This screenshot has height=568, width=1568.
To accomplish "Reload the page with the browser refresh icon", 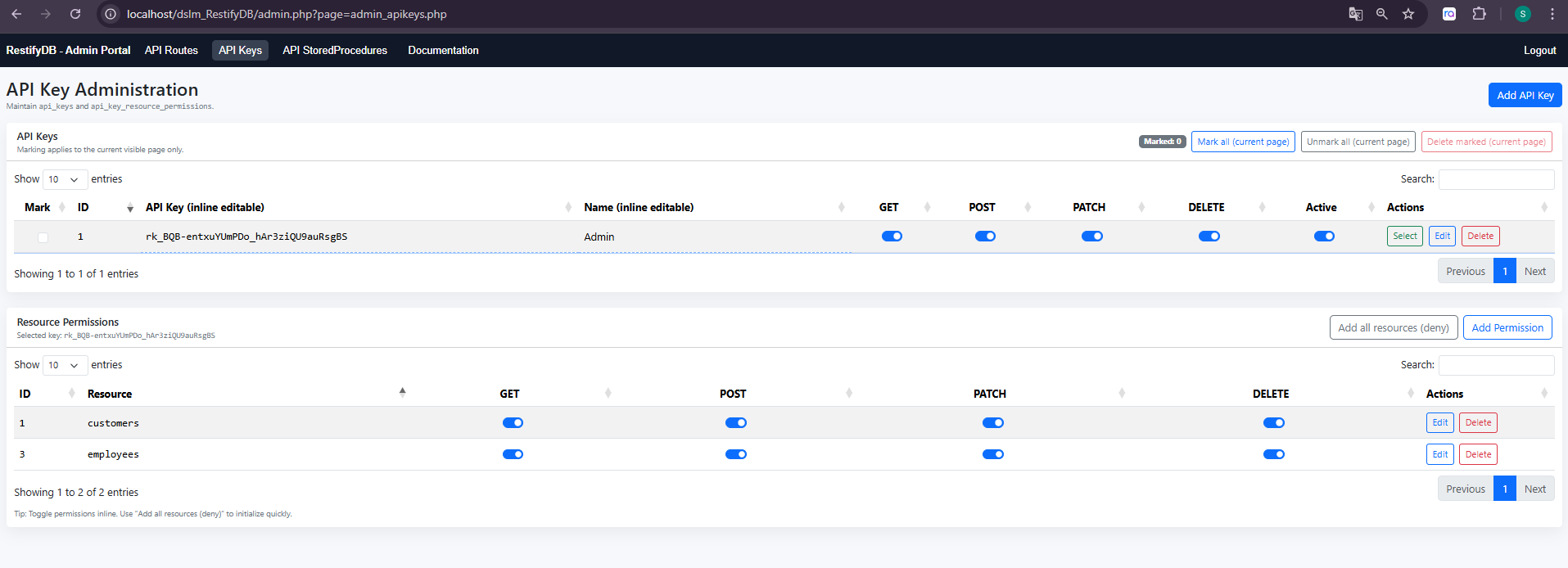I will click(75, 14).
